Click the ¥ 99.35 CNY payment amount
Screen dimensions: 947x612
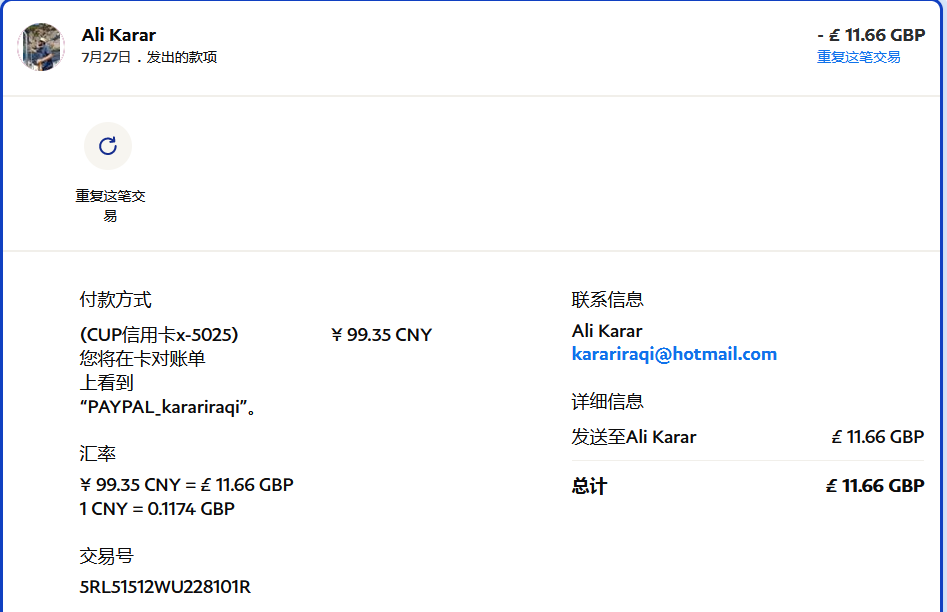[x=382, y=335]
